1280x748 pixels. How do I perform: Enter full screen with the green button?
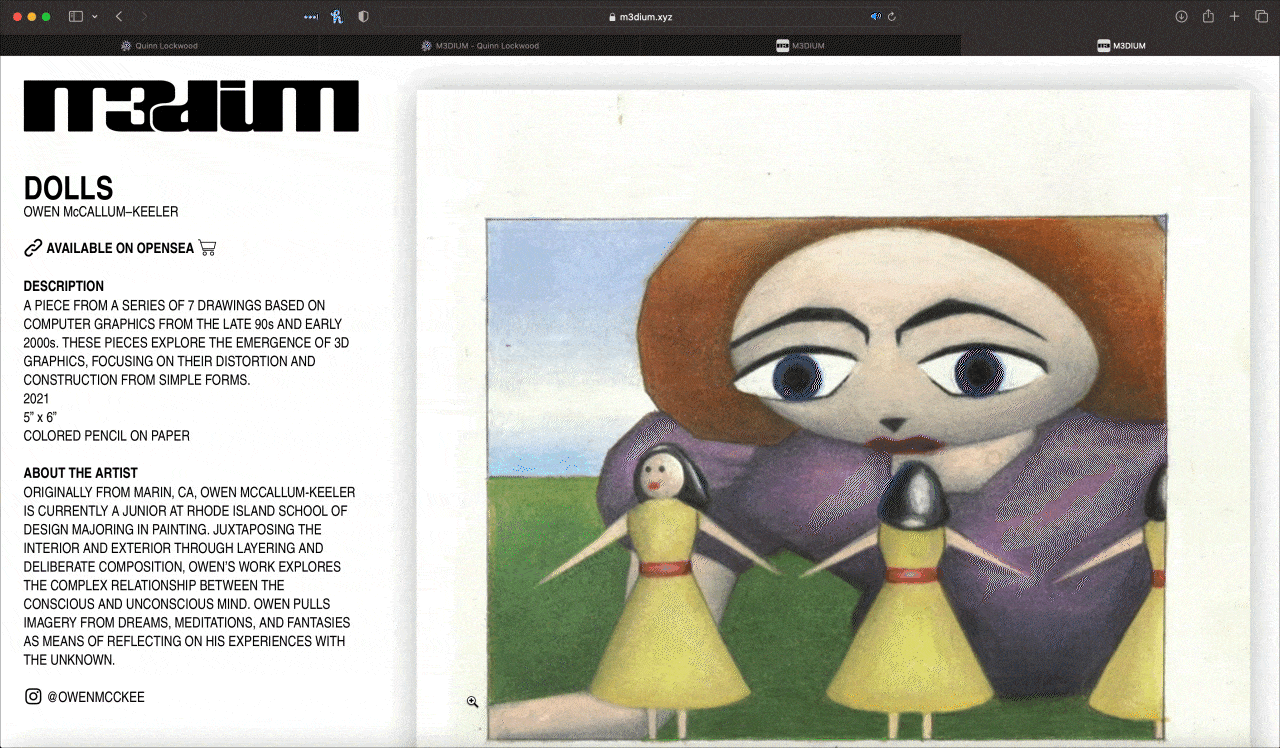click(x=46, y=17)
